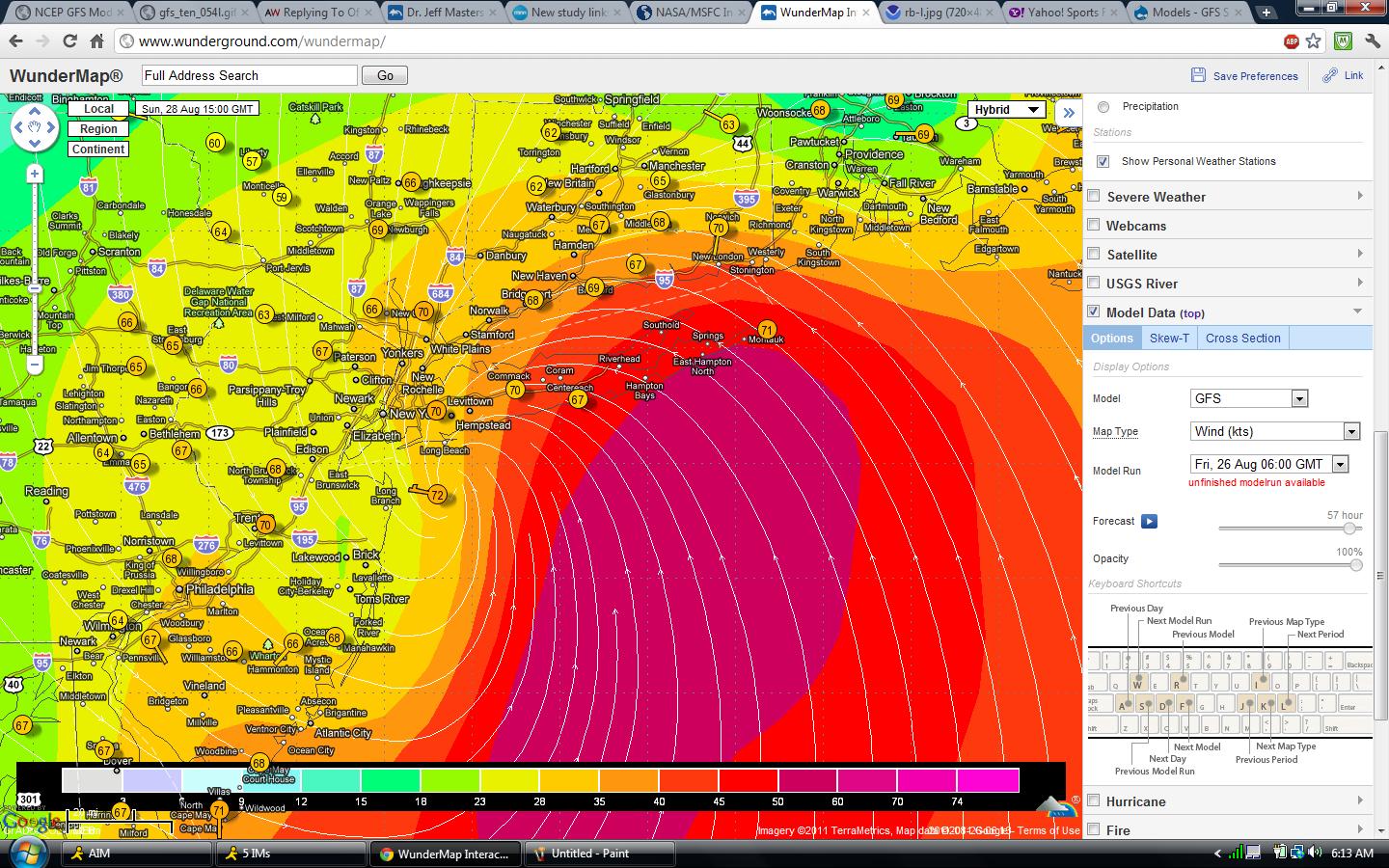The image size is (1389, 868).
Task: Select the Precipitation radio button
Action: click(1103, 107)
